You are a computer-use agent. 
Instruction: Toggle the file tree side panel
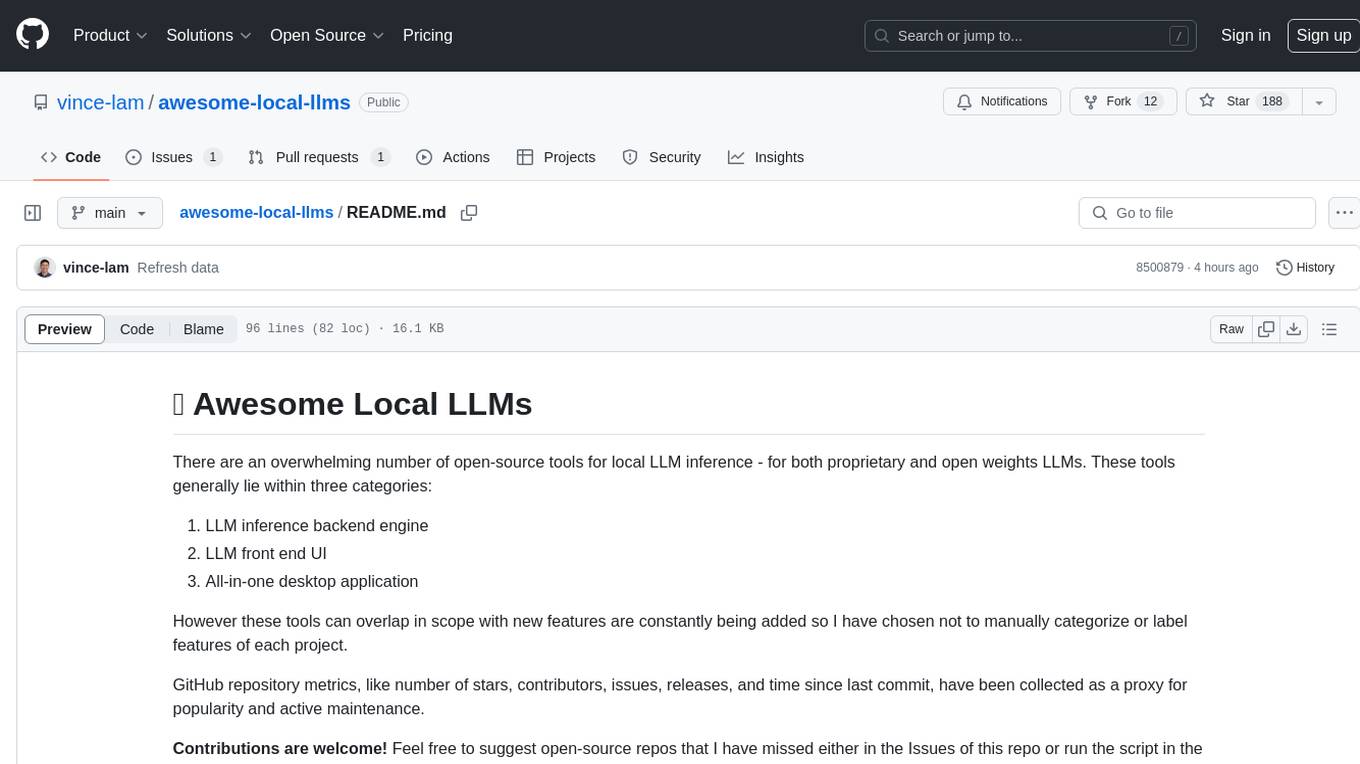pyautogui.click(x=33, y=213)
